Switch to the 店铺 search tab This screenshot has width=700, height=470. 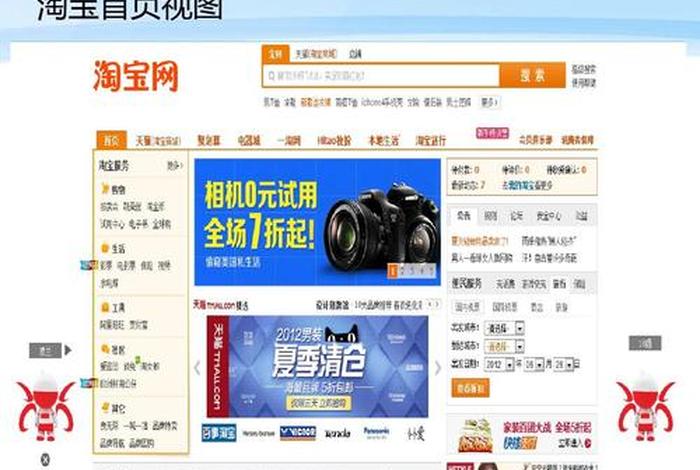pyautogui.click(x=355, y=54)
